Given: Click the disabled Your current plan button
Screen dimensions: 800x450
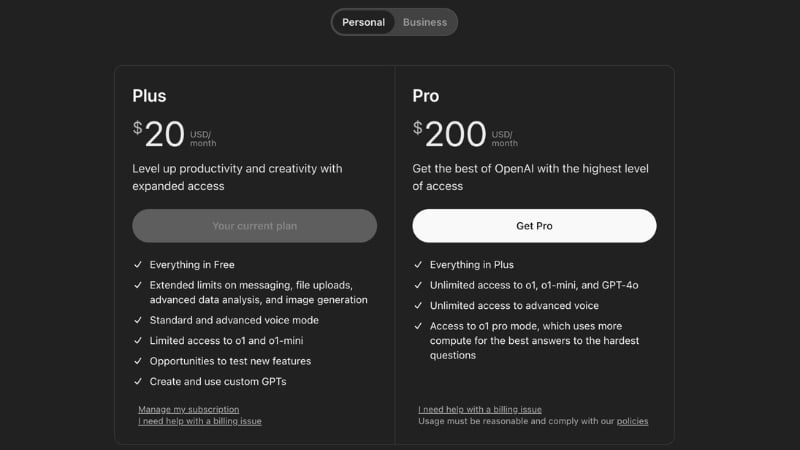Looking at the screenshot, I should click(254, 226).
